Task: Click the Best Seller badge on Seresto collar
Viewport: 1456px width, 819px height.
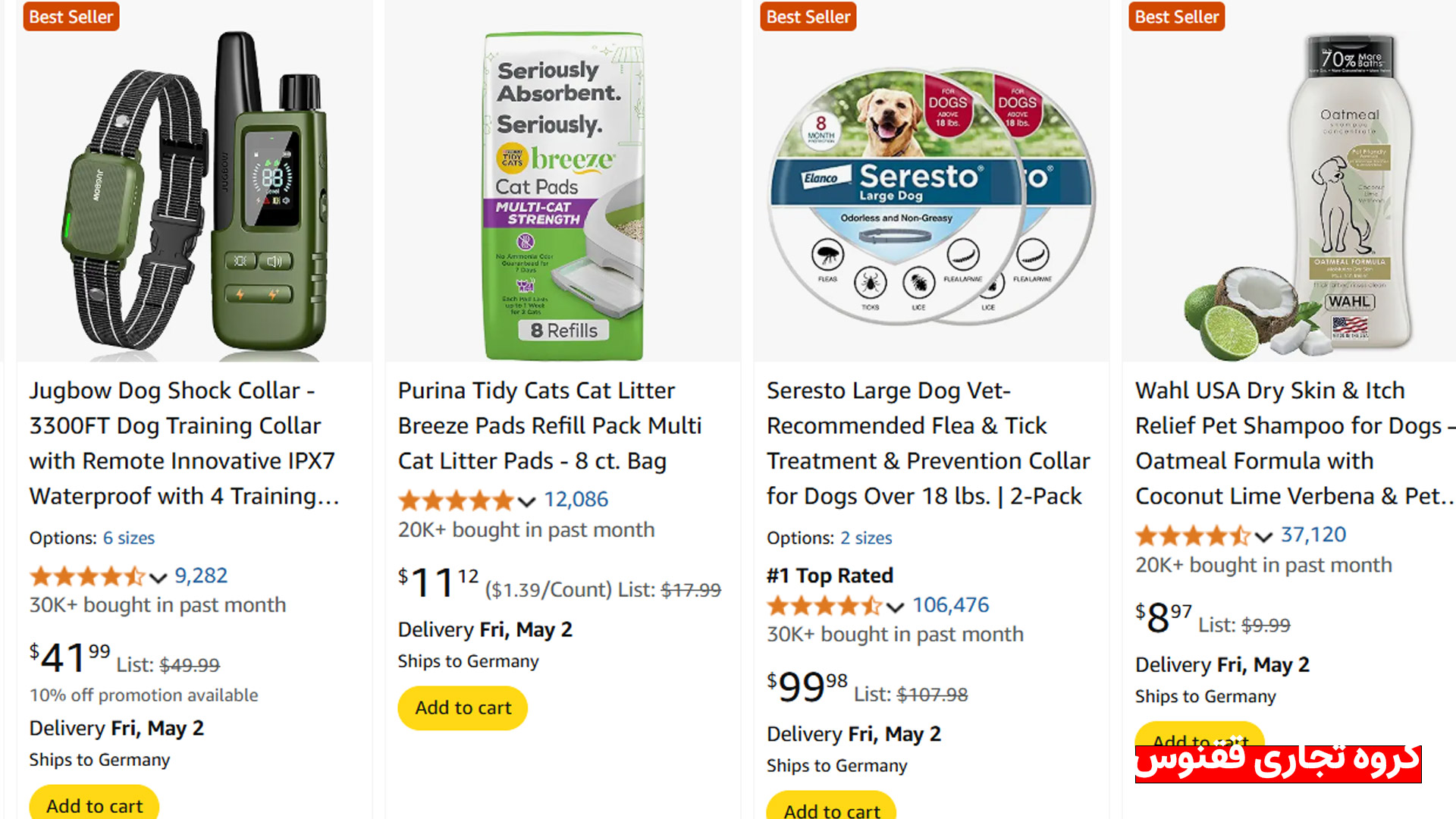Action: pos(808,17)
